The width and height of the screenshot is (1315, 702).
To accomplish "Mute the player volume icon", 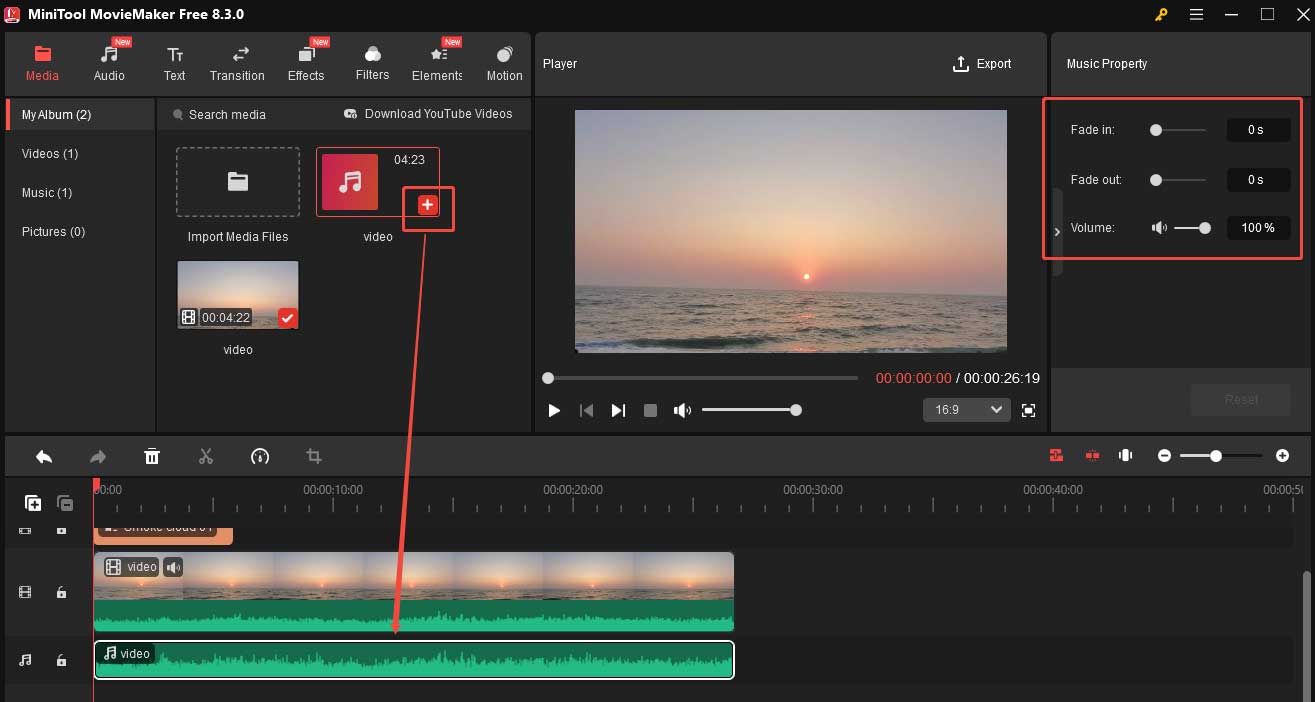I will pos(682,411).
